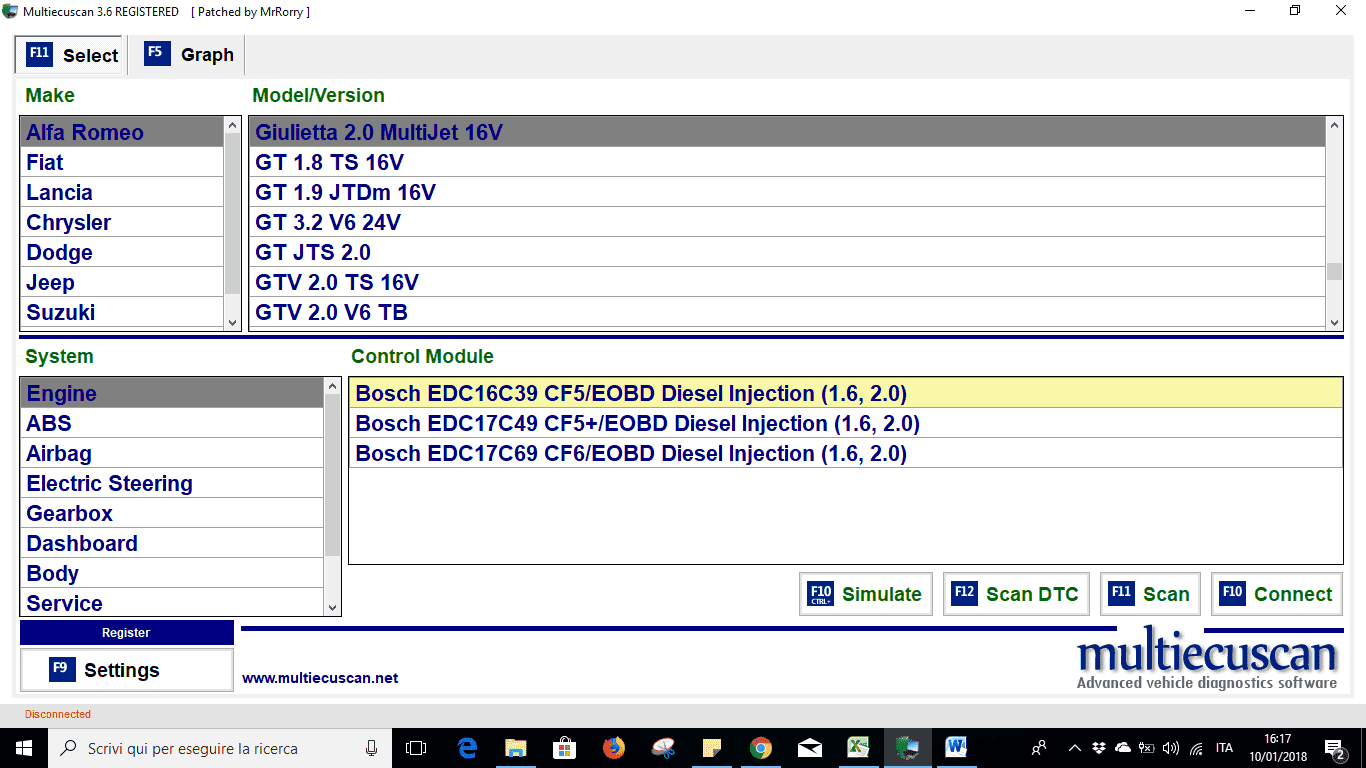This screenshot has width=1366, height=768.
Task: Open Excel from the taskbar
Action: click(x=858, y=748)
